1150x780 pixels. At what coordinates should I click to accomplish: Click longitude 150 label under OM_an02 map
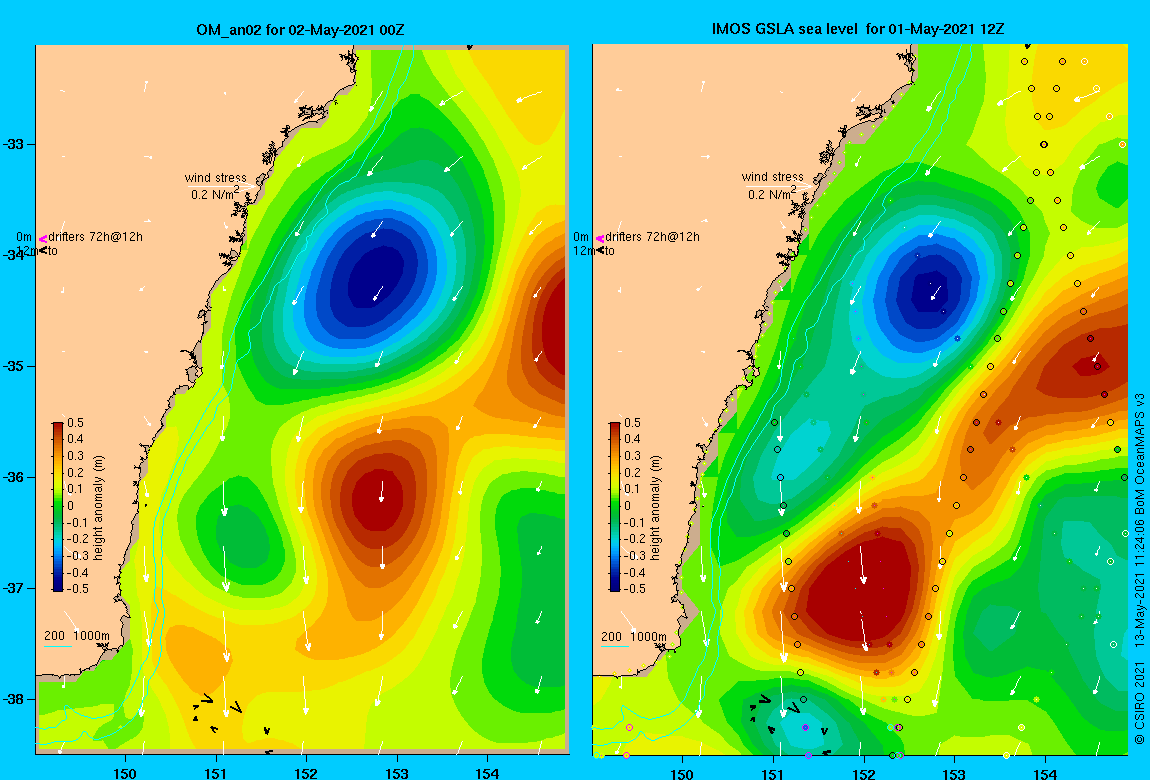pyautogui.click(x=125, y=773)
